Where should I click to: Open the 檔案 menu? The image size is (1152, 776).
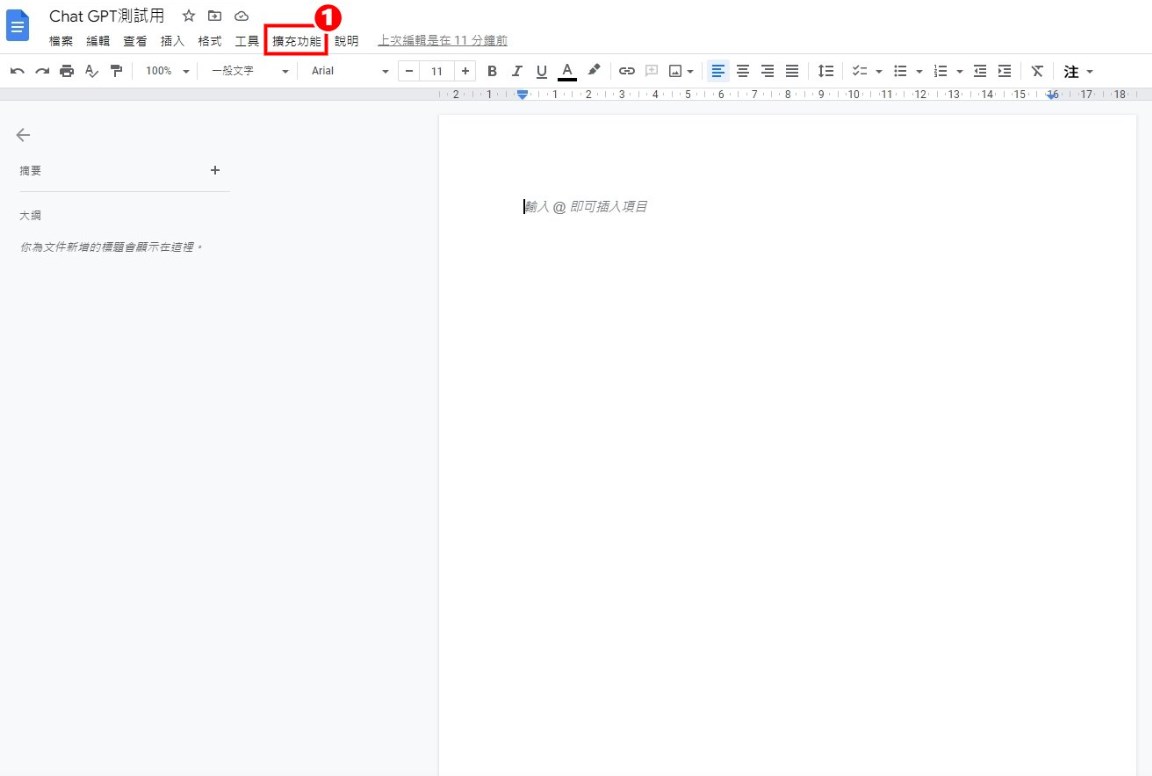61,41
